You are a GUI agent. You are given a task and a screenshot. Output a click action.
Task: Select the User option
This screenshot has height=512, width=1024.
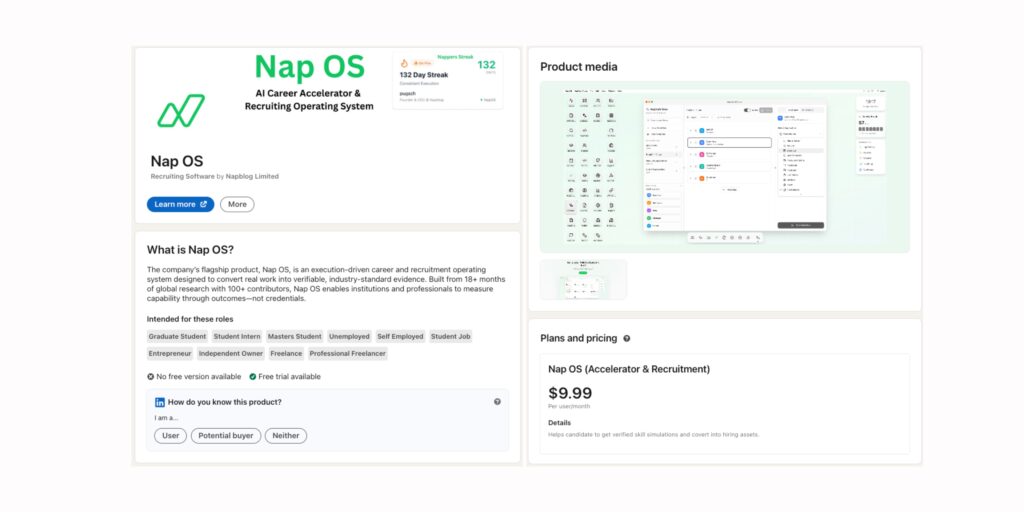tap(170, 436)
